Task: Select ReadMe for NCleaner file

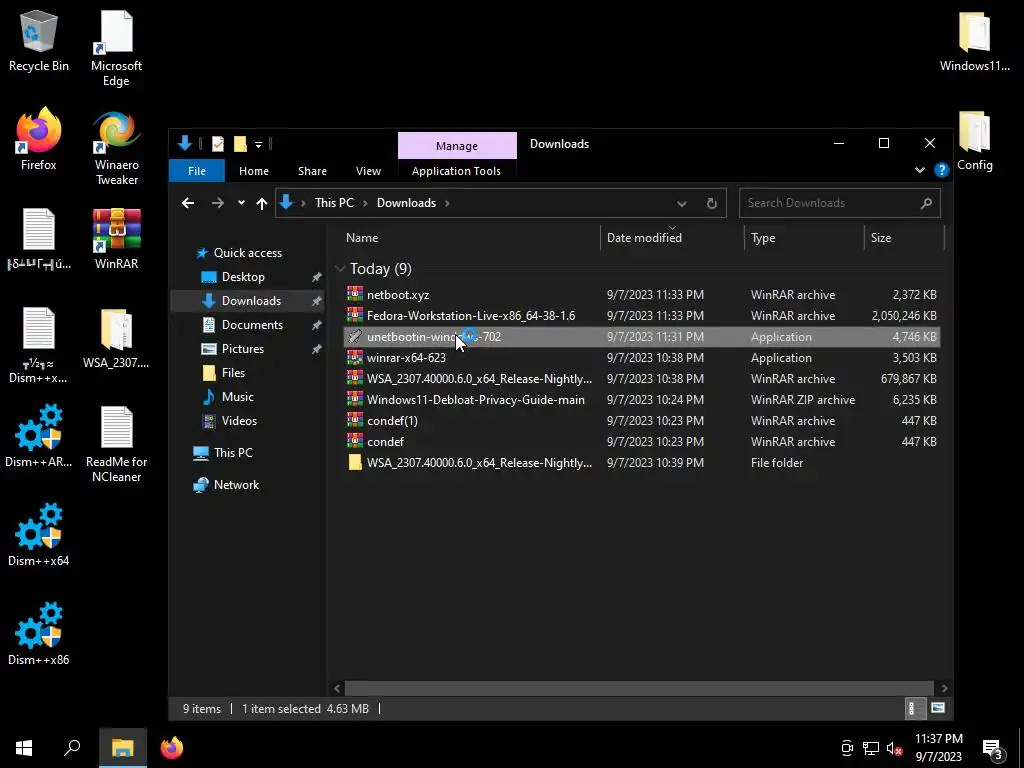Action: (x=116, y=444)
